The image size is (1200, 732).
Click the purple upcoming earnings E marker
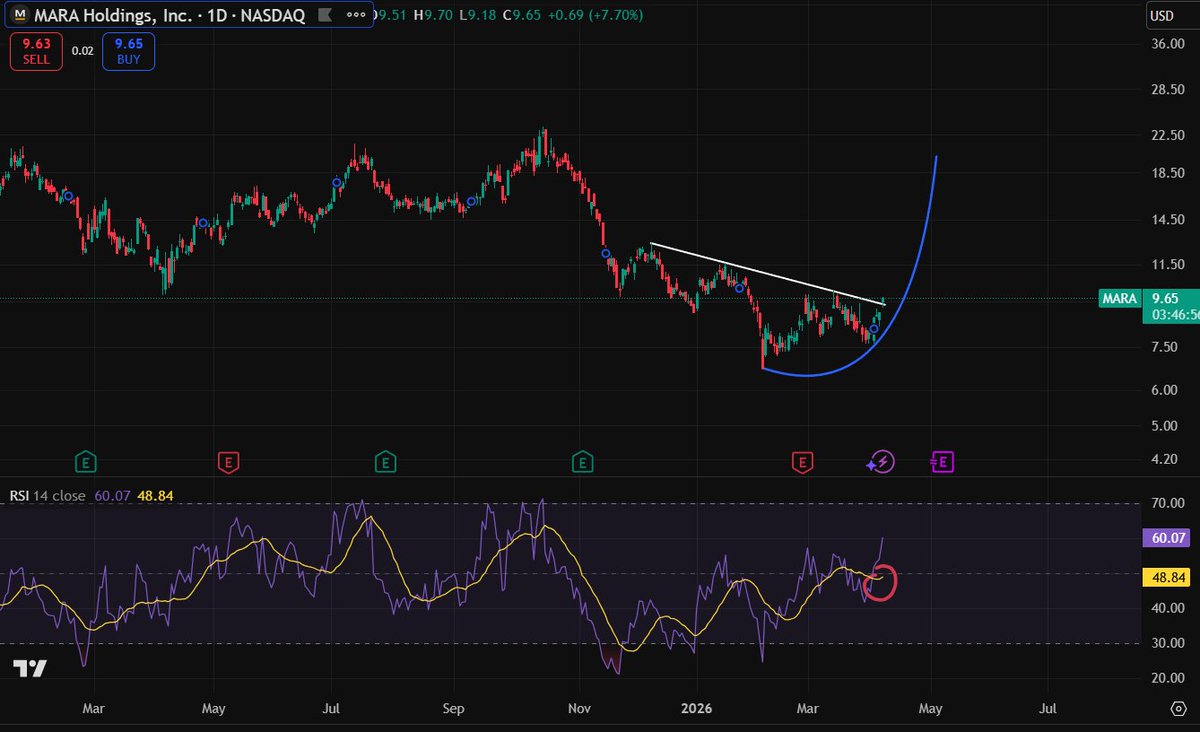pos(943,461)
